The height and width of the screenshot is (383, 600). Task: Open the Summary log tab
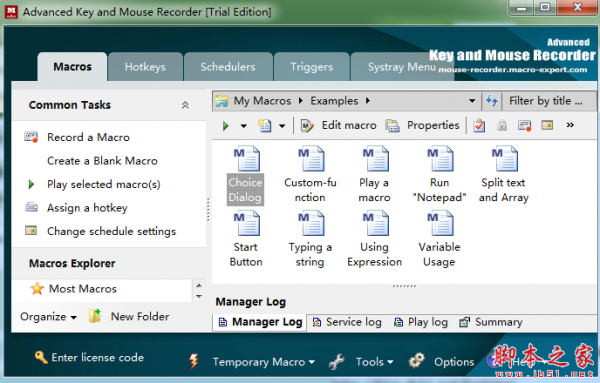(491, 322)
